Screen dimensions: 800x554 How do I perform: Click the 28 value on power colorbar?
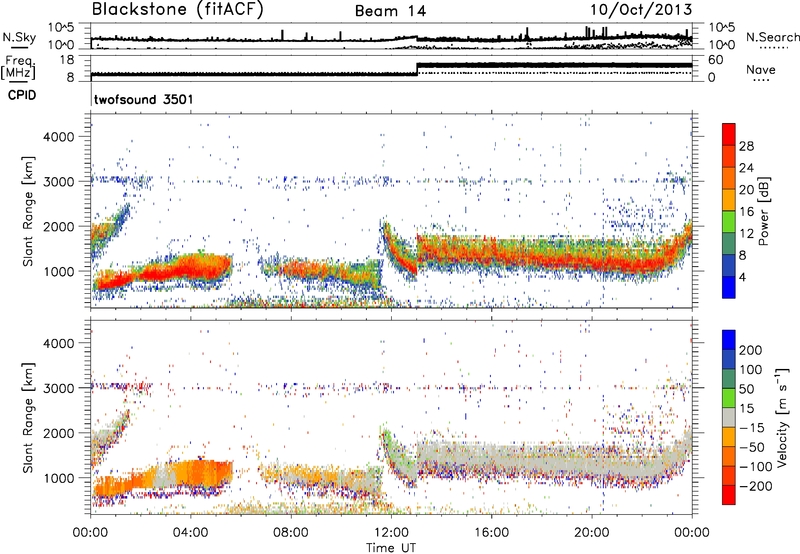pyautogui.click(x=746, y=146)
